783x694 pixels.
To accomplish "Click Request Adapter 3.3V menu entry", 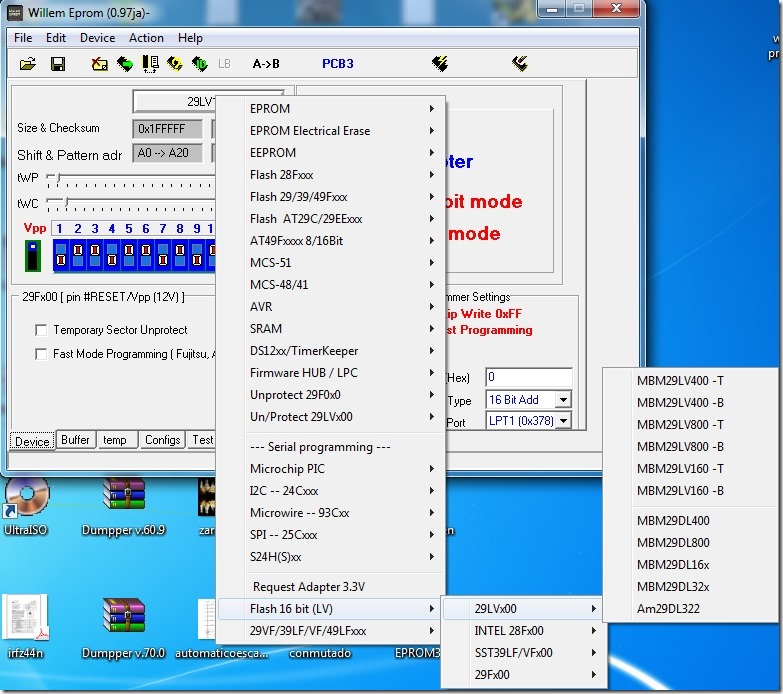I will pyautogui.click(x=331, y=587).
